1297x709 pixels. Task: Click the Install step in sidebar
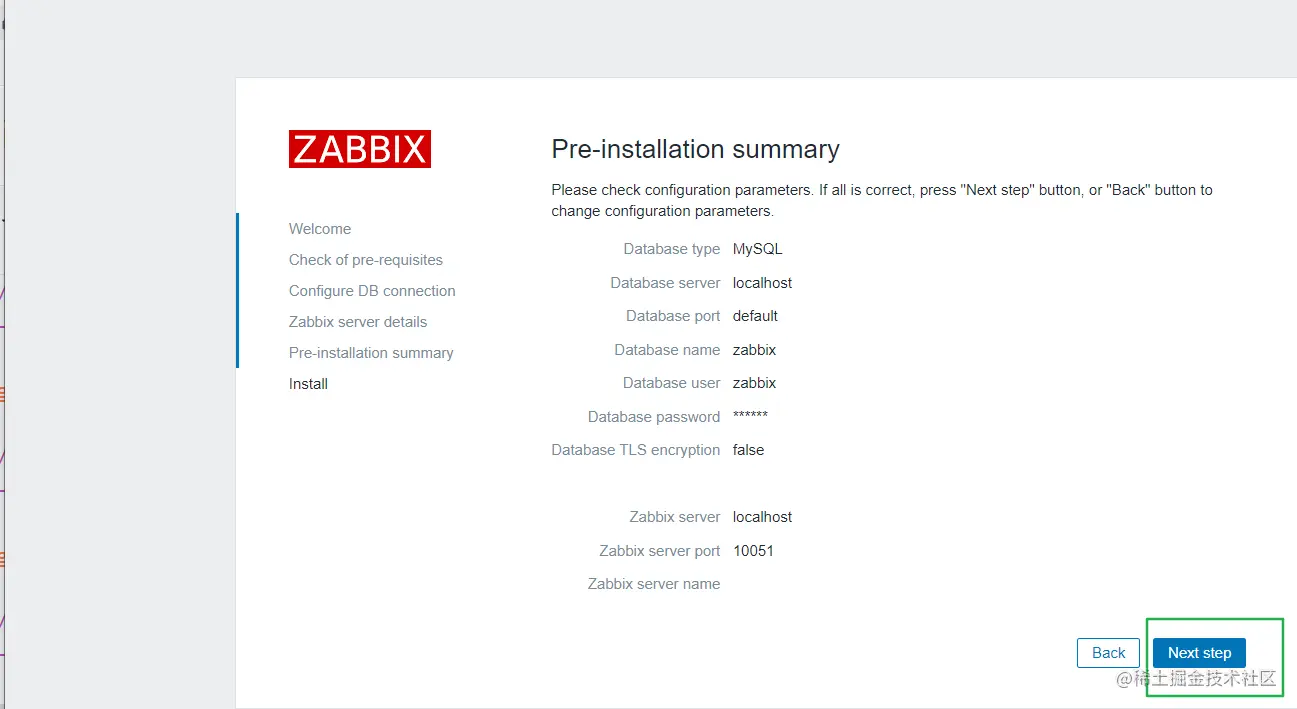pos(308,384)
